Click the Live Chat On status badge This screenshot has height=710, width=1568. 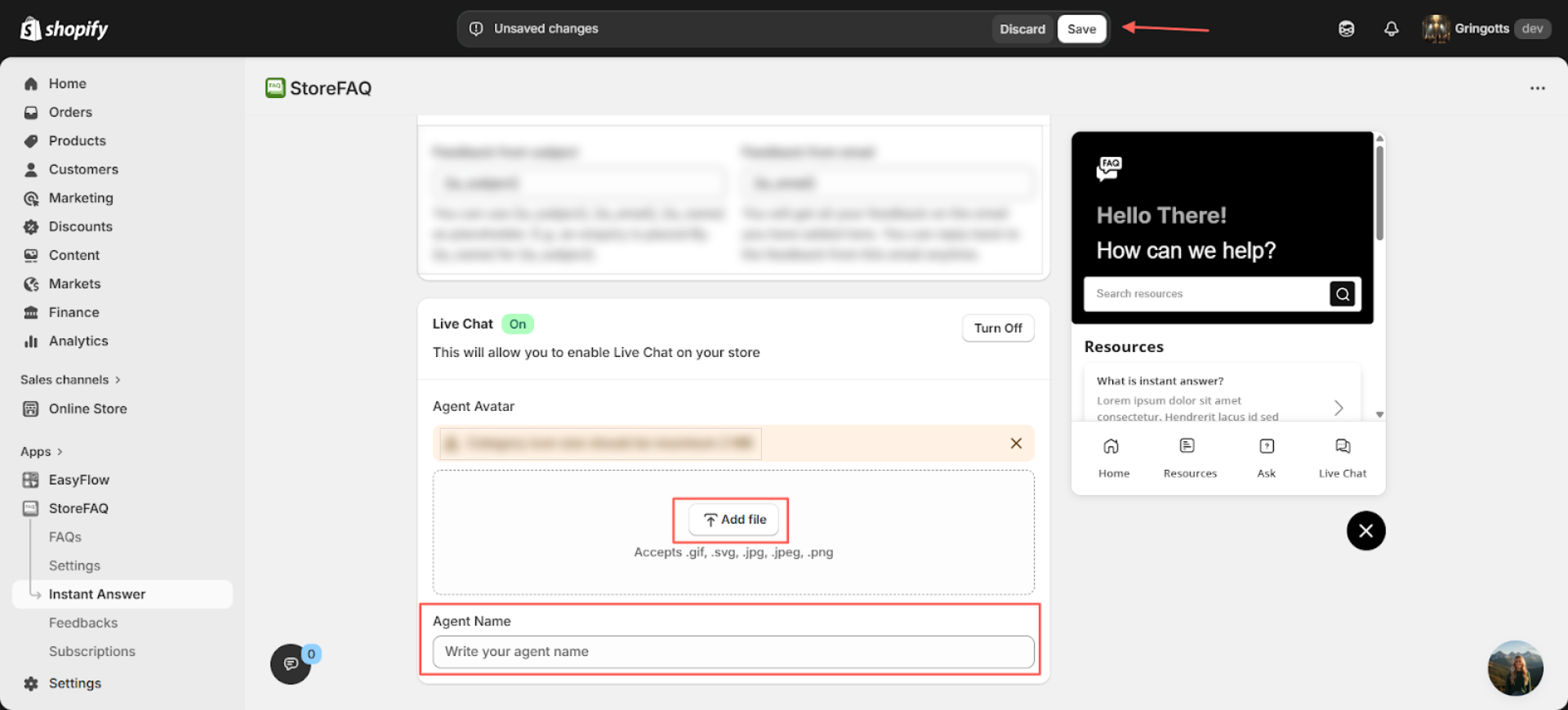pos(517,324)
